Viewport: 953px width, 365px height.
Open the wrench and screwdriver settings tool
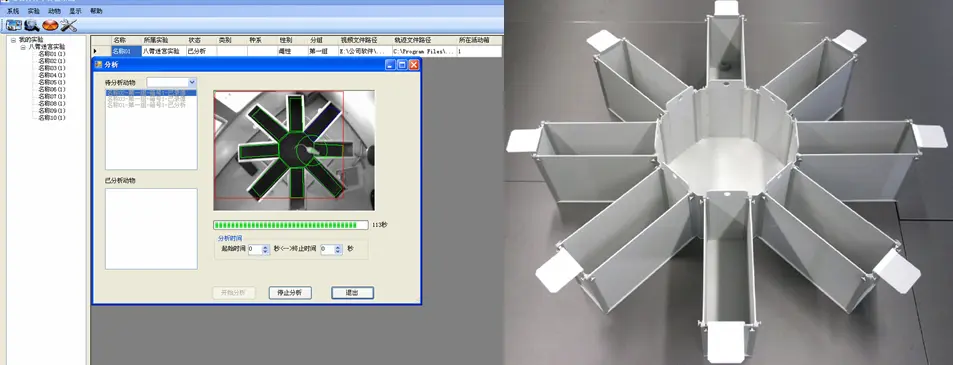coord(68,25)
